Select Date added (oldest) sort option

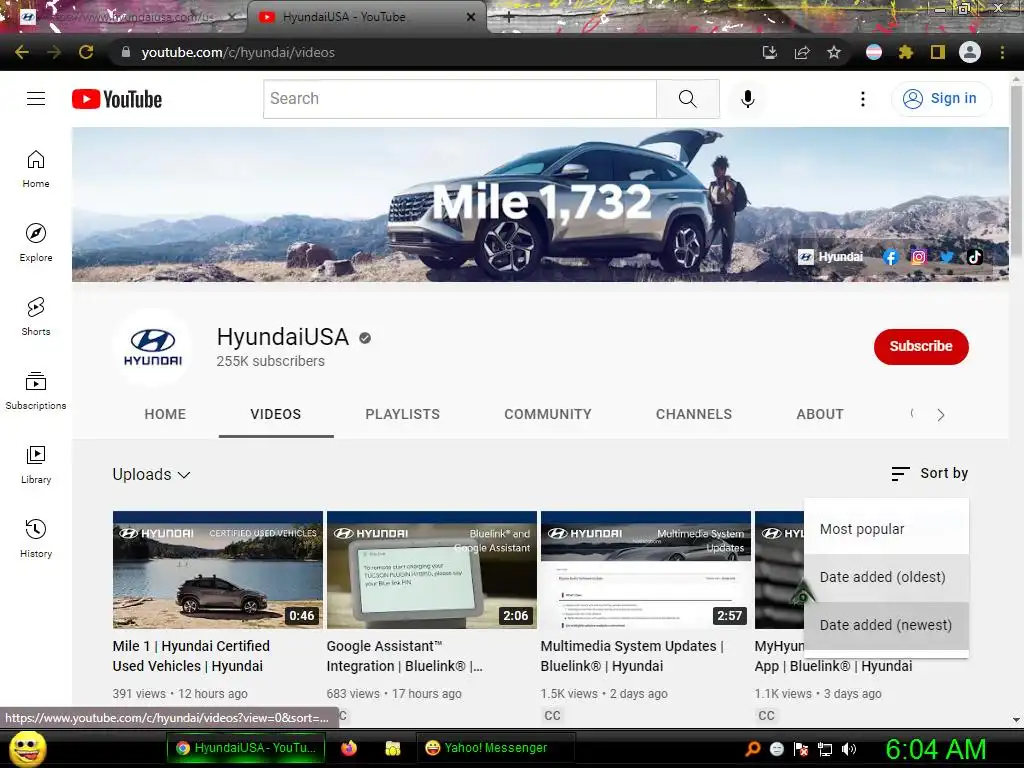pyautogui.click(x=886, y=577)
